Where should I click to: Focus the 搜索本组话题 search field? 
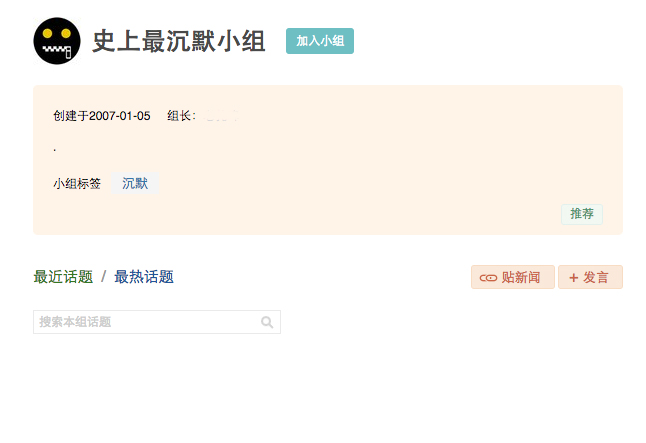point(145,322)
